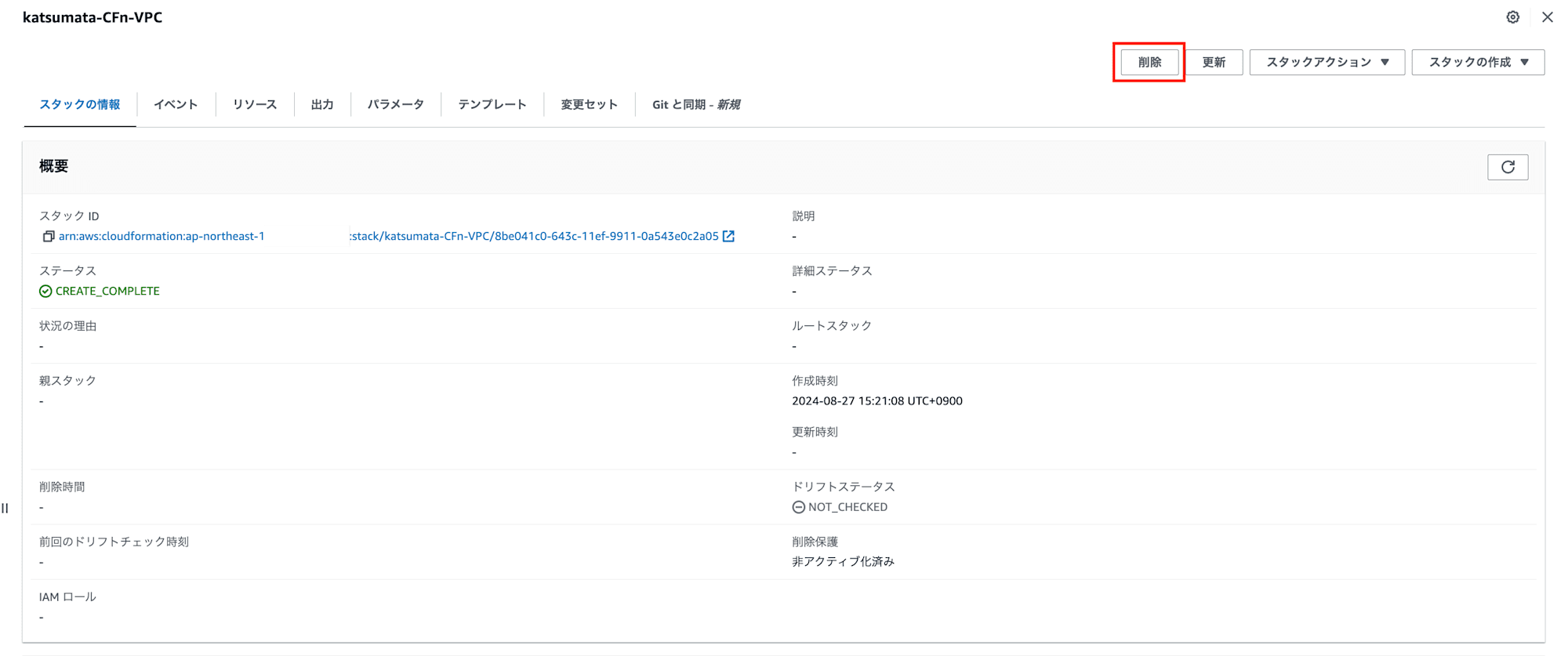Click the 状況の理由 label
1568x656 pixels.
67,325
